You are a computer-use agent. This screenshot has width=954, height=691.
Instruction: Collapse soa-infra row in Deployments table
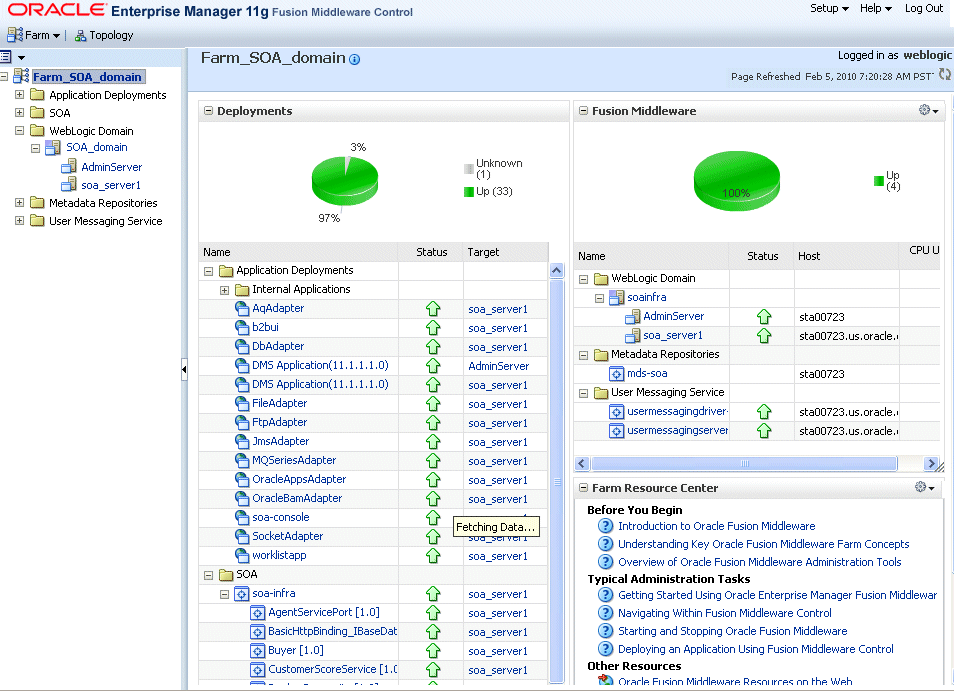click(x=225, y=594)
